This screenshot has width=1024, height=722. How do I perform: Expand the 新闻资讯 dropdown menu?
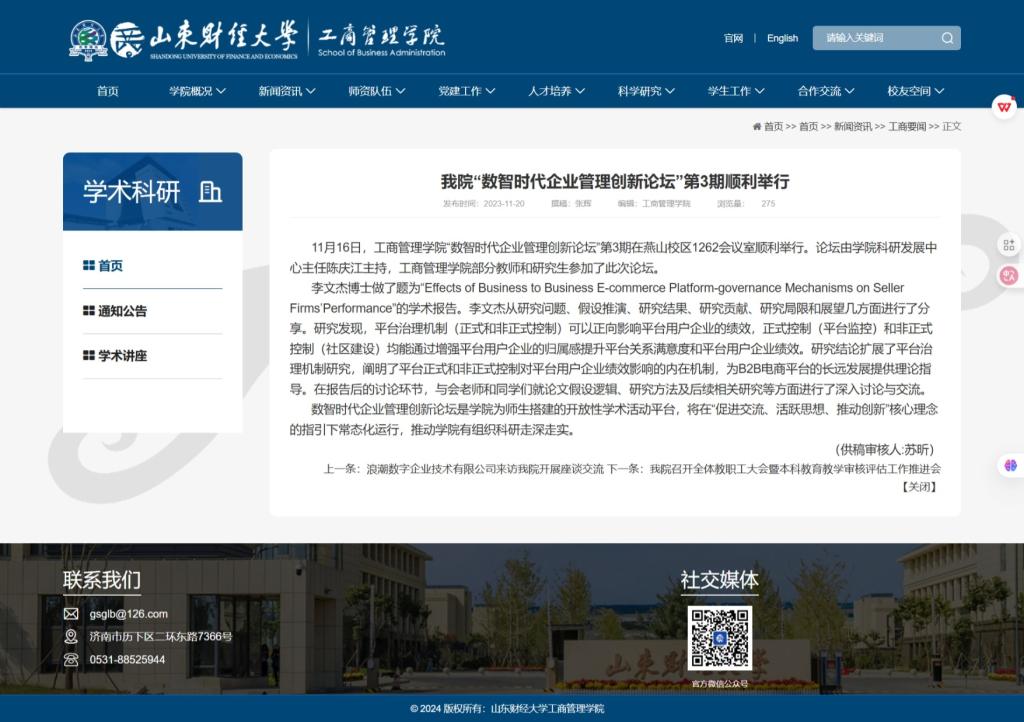tap(287, 91)
